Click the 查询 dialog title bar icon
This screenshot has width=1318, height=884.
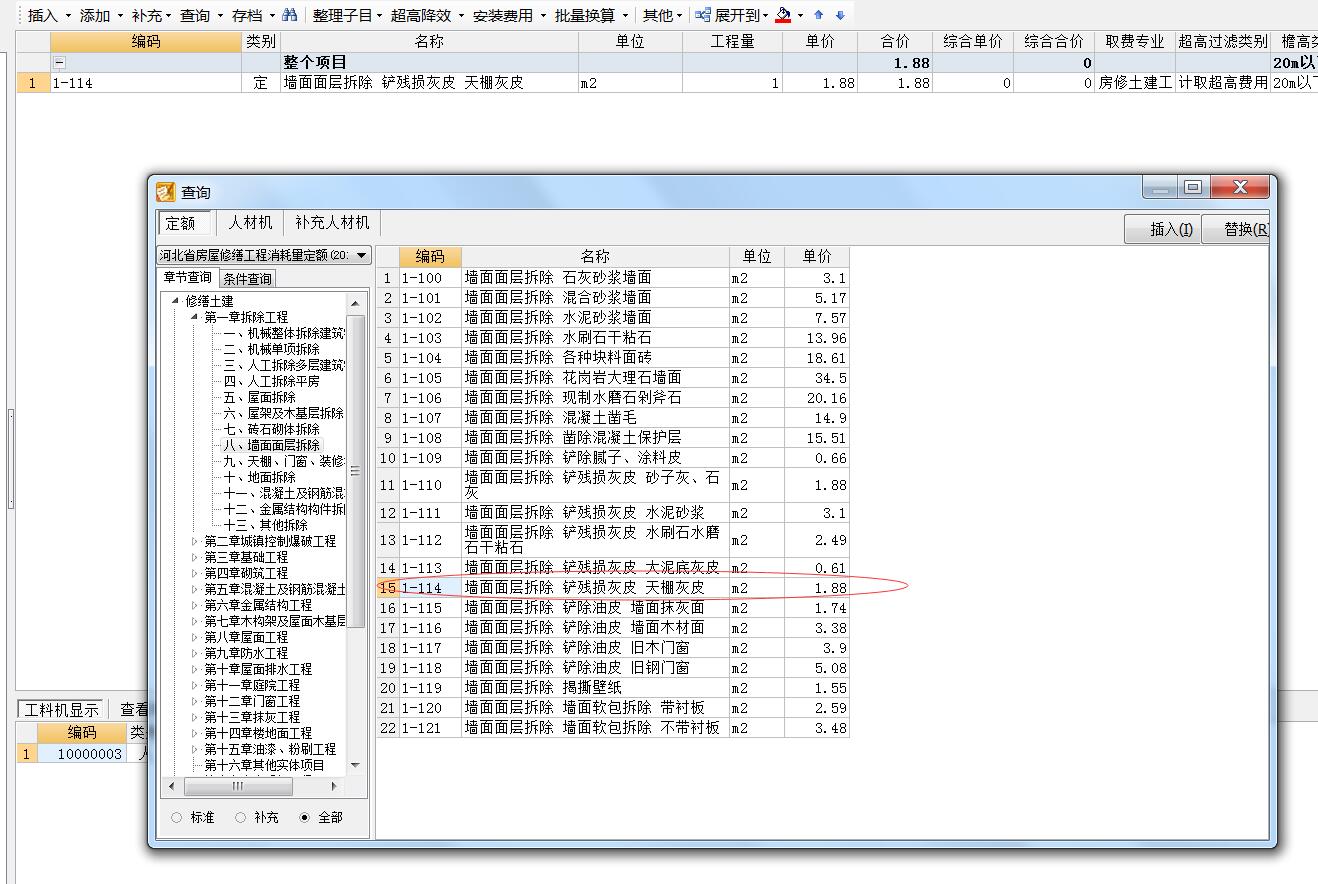tap(166, 192)
